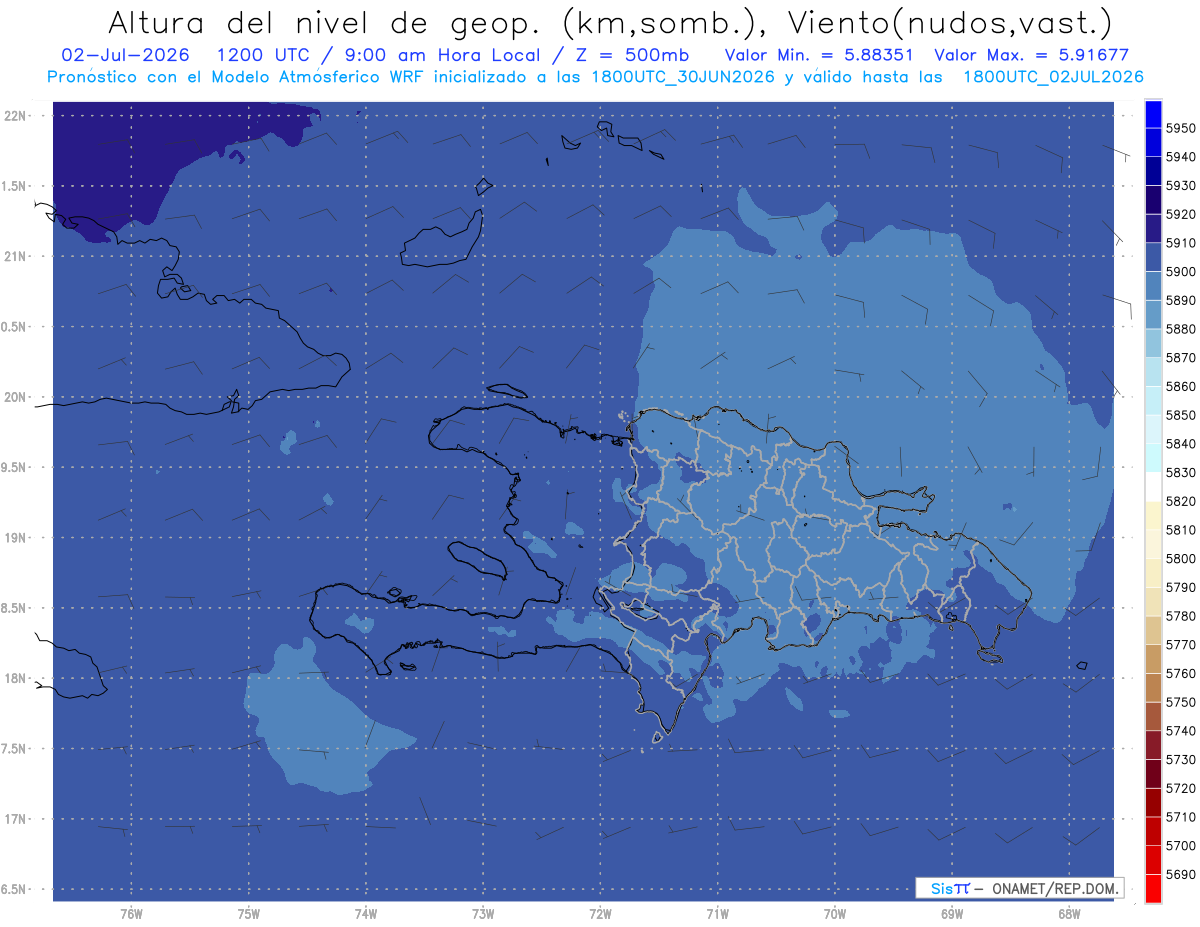The image size is (1200, 927).
Task: Click the 5900 legend value
Action: [1180, 271]
